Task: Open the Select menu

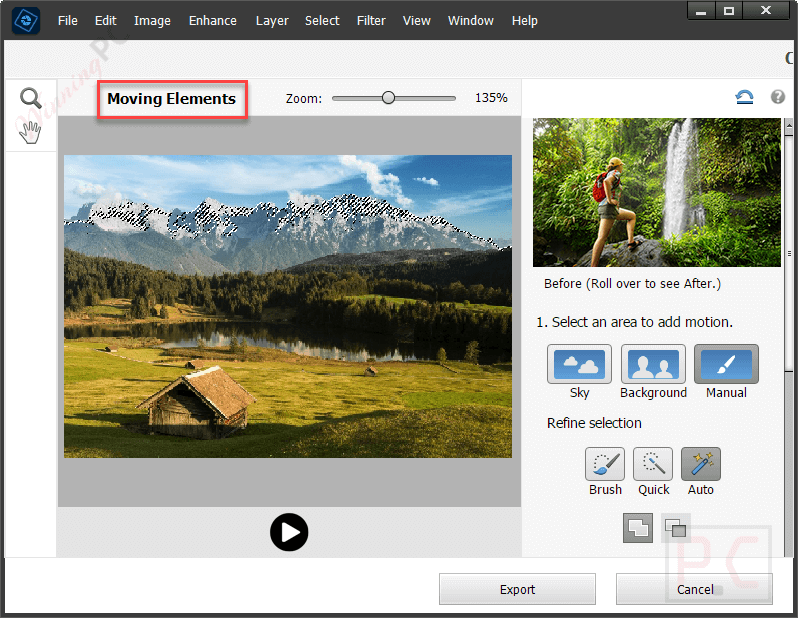Action: point(322,21)
